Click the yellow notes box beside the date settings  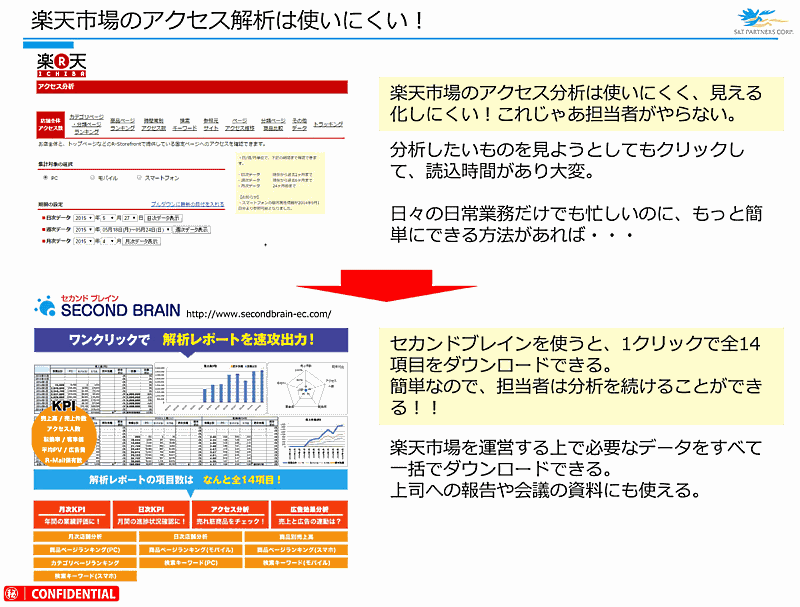(x=280, y=182)
